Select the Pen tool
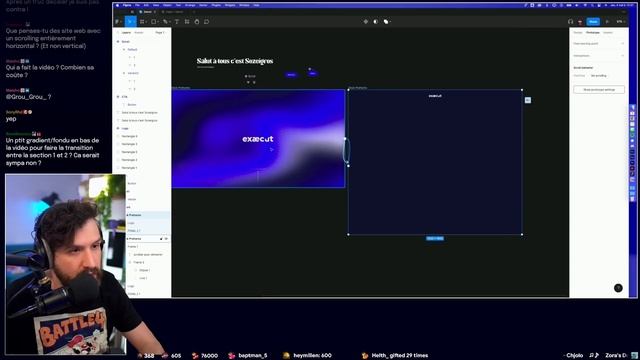 pos(165,22)
